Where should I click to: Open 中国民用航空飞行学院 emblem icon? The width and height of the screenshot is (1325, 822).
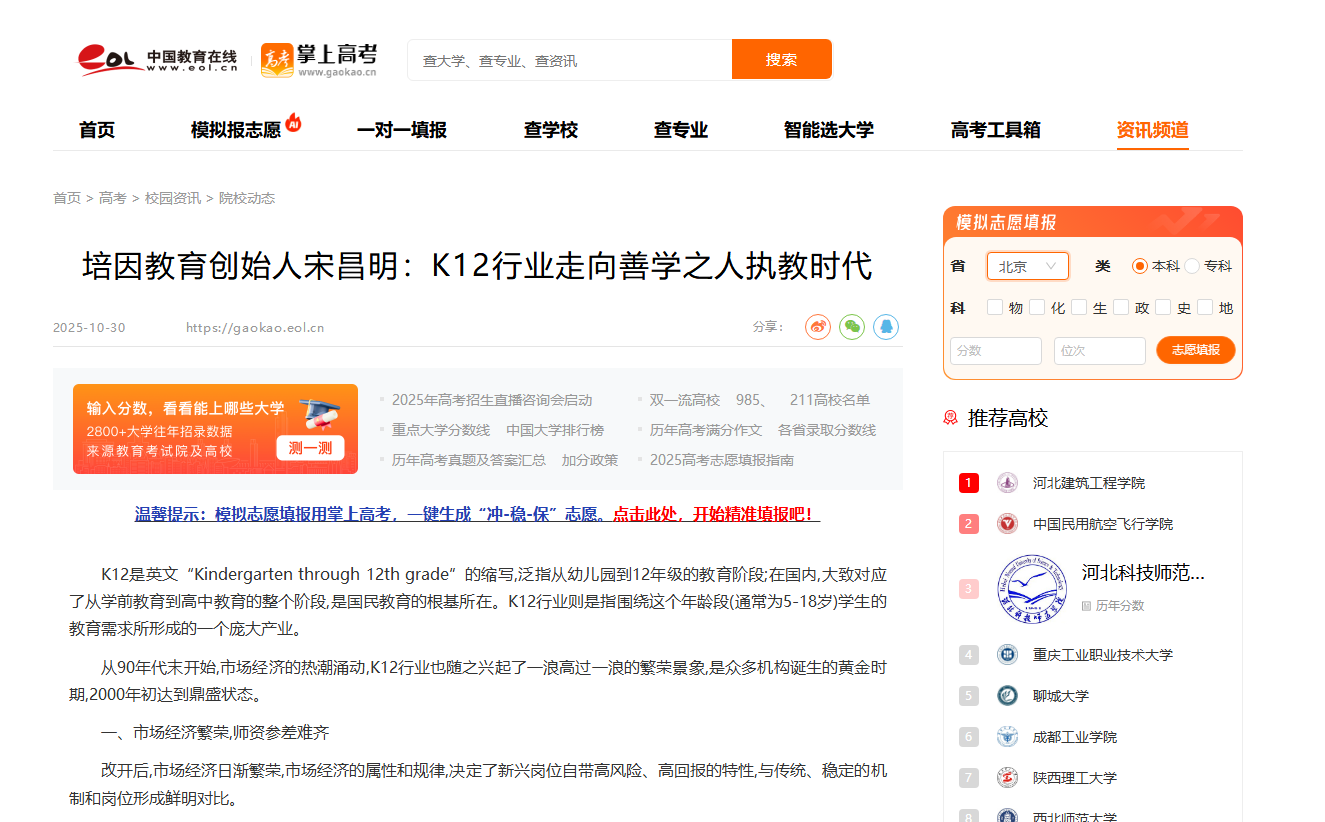point(1007,524)
